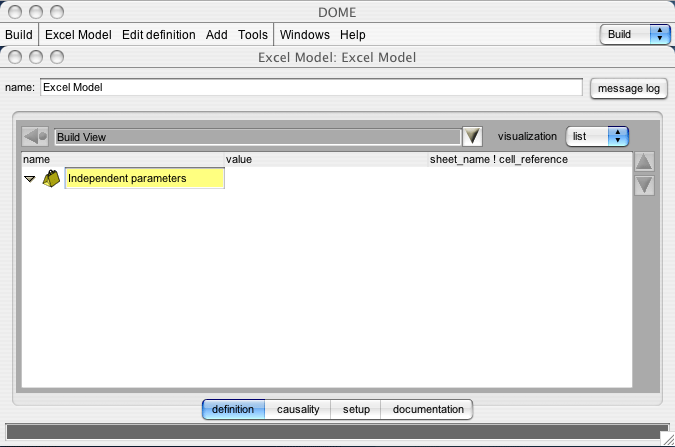Click the back navigation arrow icon

point(35,137)
